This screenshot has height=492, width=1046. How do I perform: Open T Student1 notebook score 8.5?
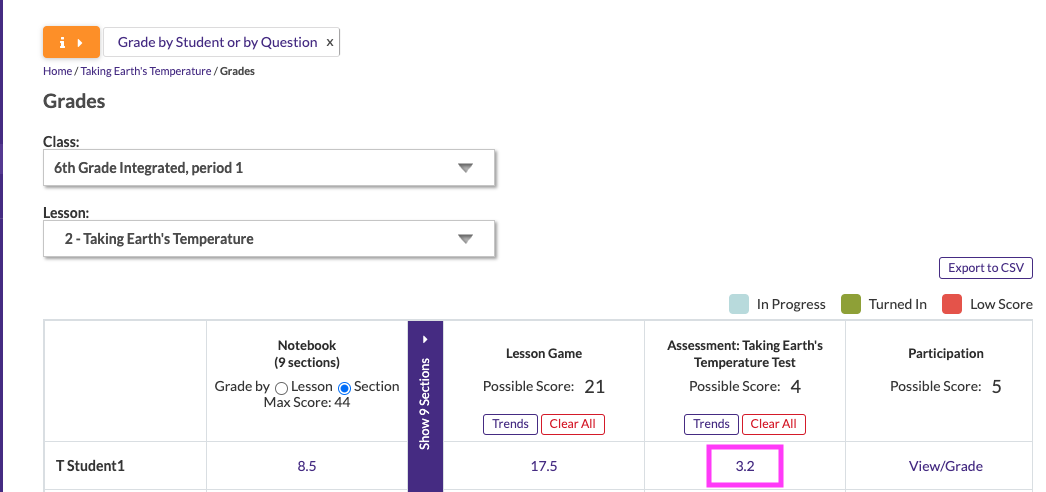click(307, 466)
